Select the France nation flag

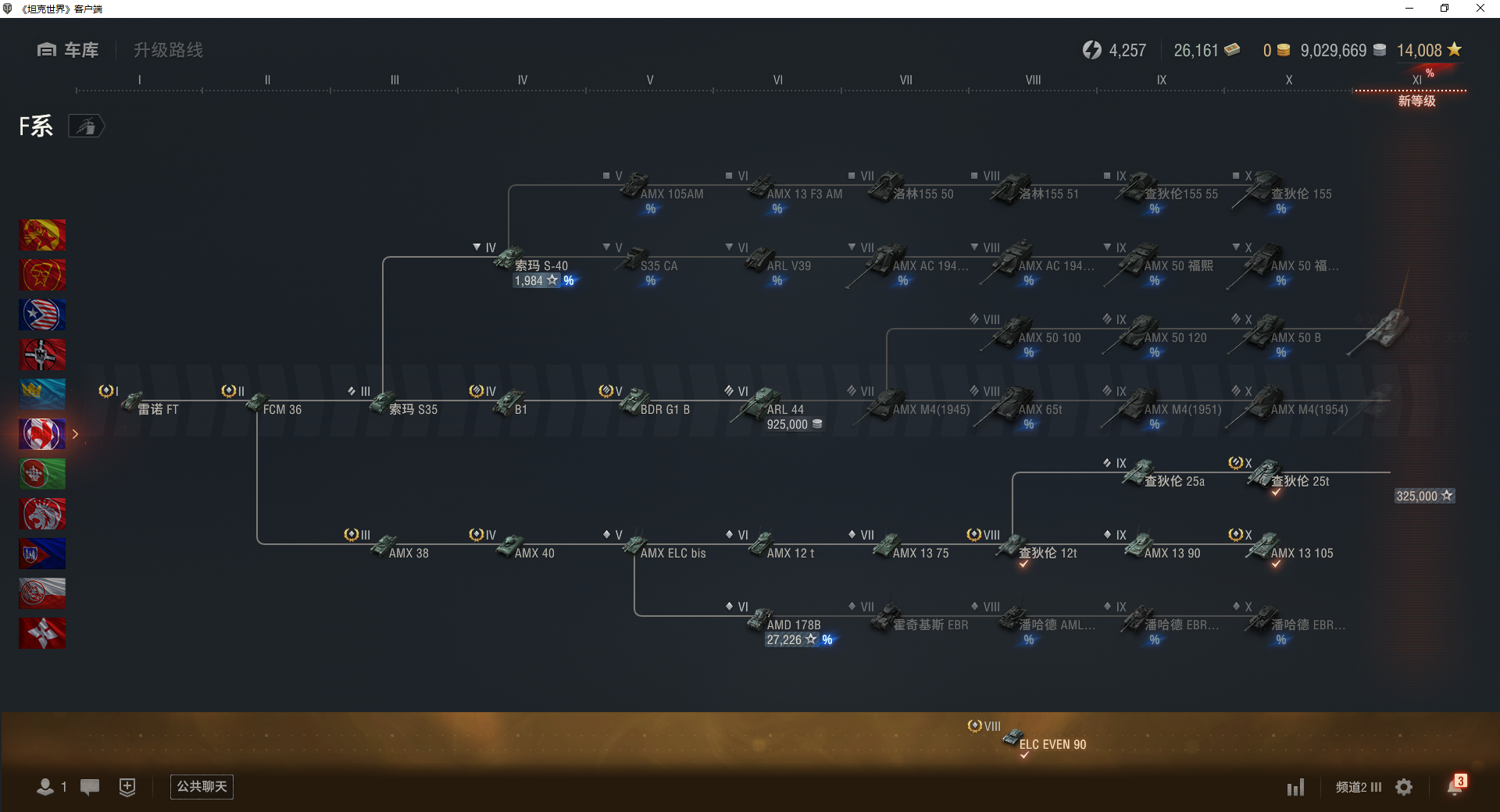coord(42,434)
